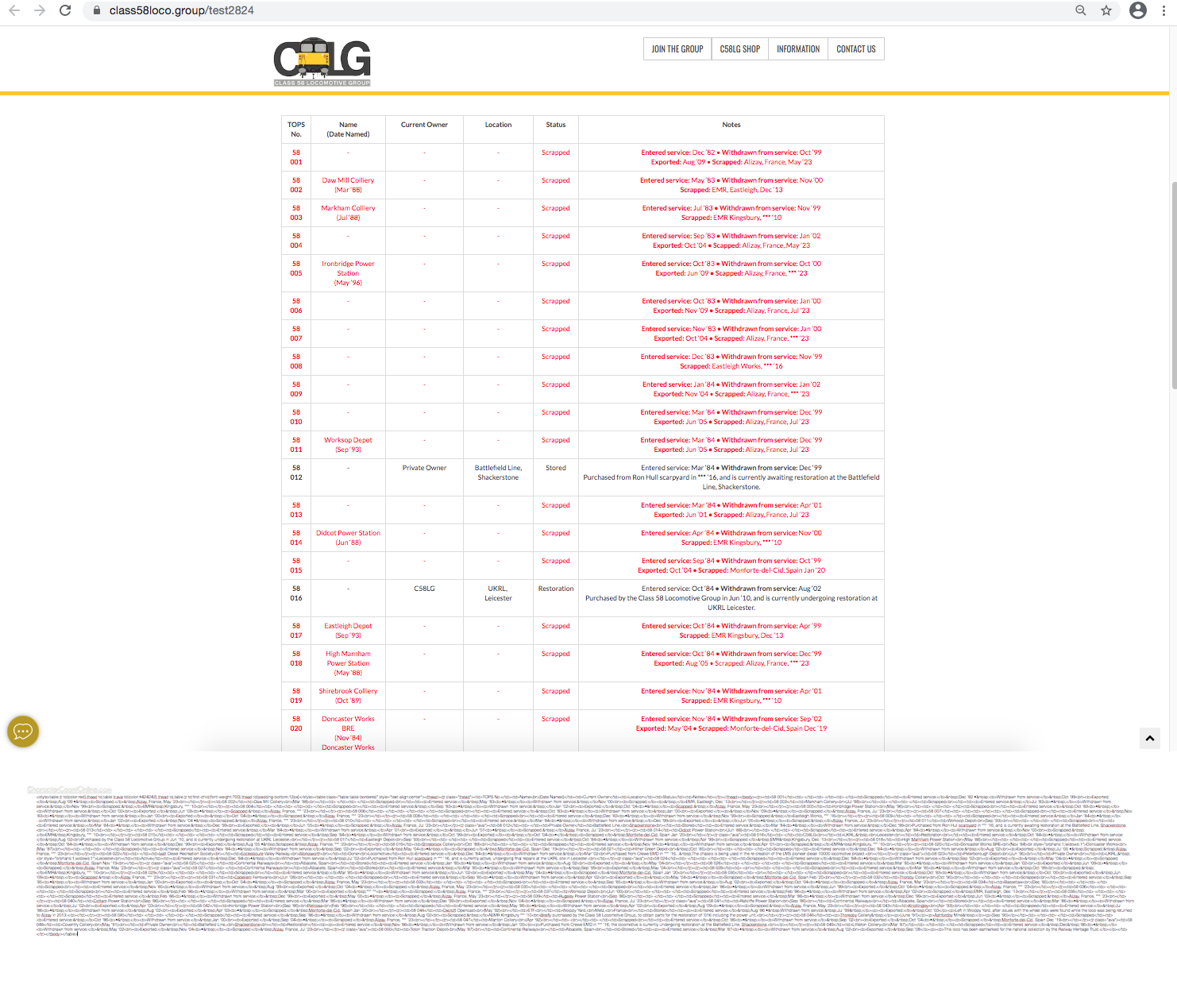The width and height of the screenshot is (1177, 1008).
Task: Select the High Marnham Power Station cell
Action: click(348, 663)
